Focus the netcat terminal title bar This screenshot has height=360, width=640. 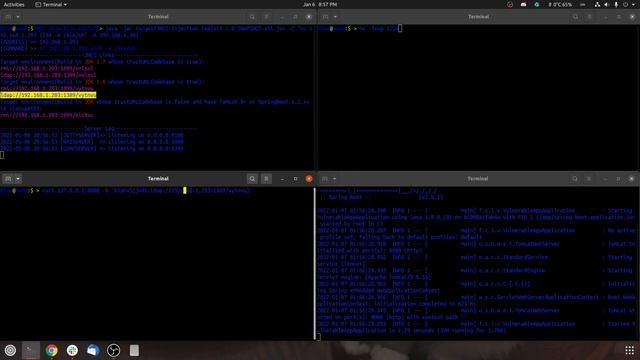click(478, 17)
